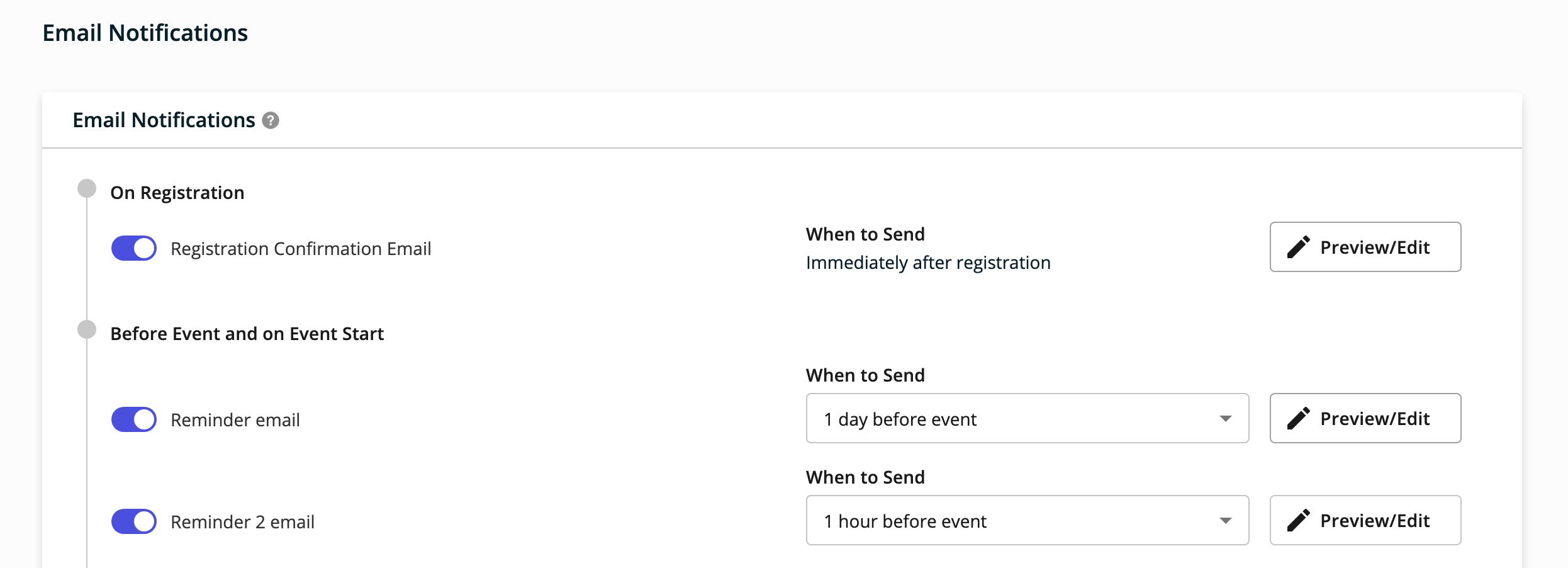Disable the Registration Confirmation Email toggle
The image size is (1568, 568).
[x=133, y=248]
